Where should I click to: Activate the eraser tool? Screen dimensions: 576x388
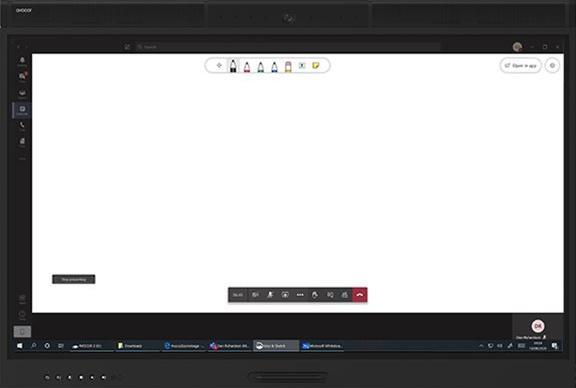[x=302, y=65]
